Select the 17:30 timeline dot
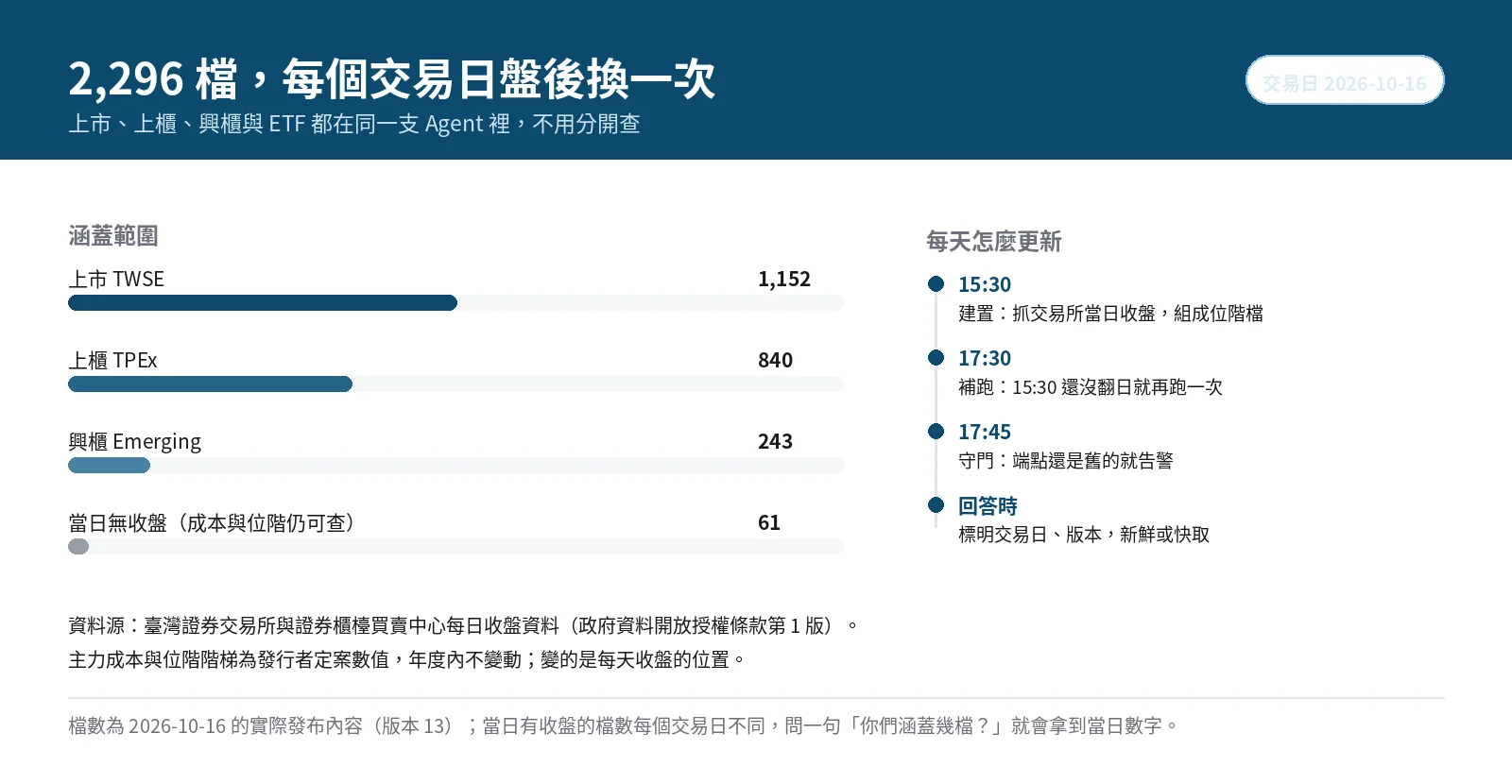Viewport: 1512px width, 784px height. click(x=936, y=358)
